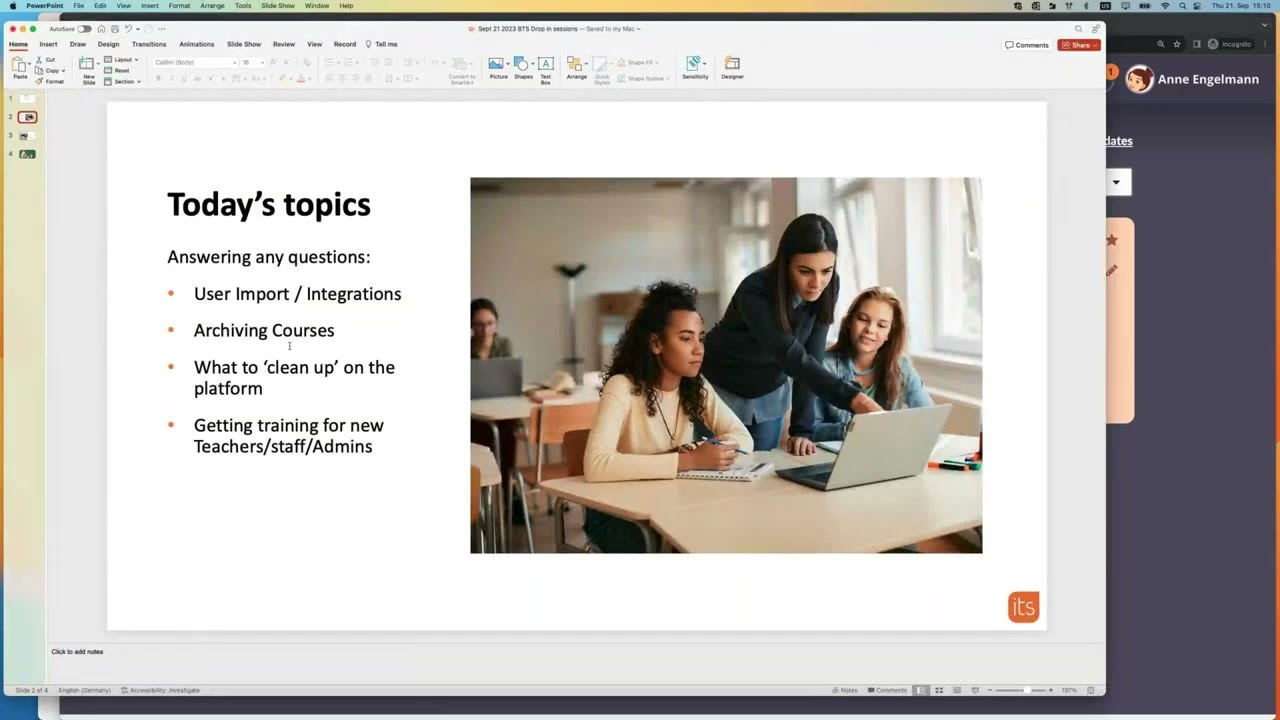Switch to Slide Sorter view
This screenshot has height=720, width=1280.
(939, 690)
